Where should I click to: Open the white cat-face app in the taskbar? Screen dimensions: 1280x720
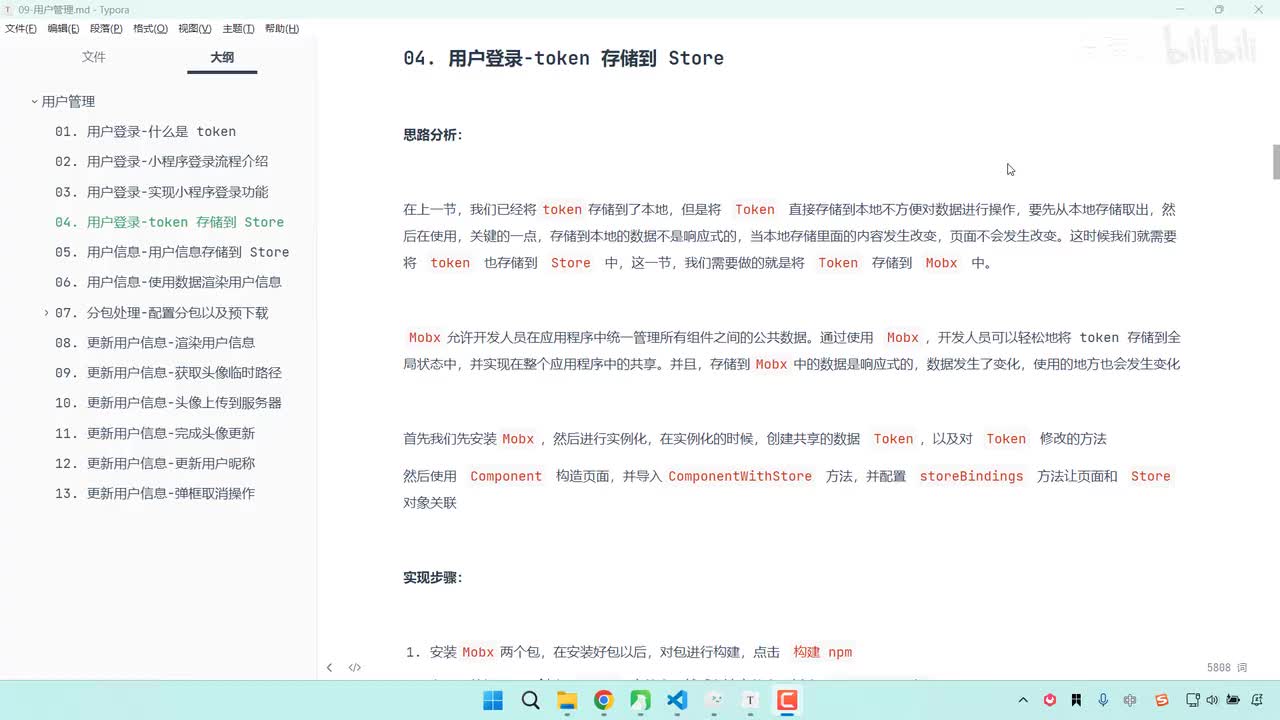714,701
